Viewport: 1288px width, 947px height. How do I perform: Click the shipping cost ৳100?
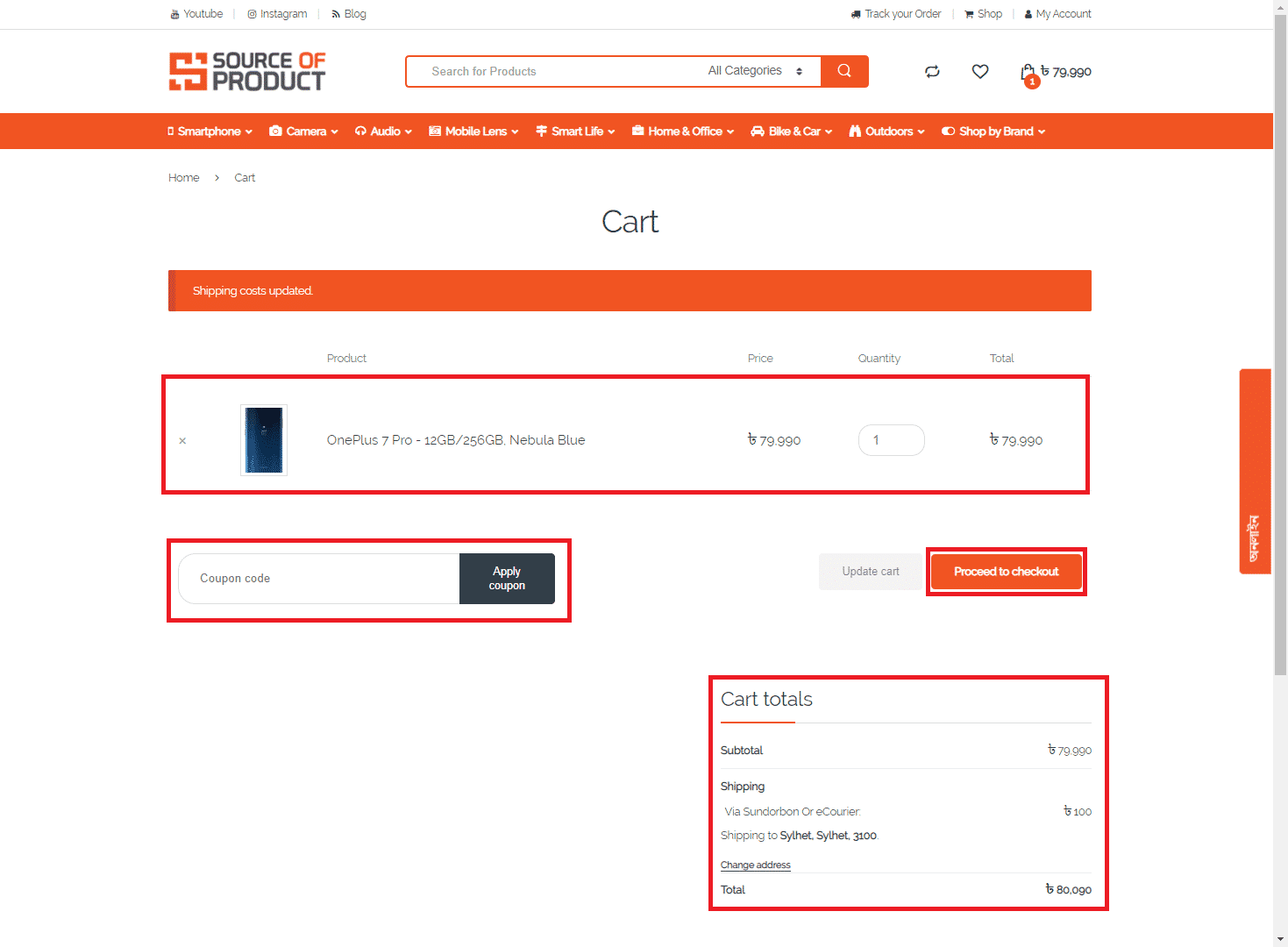1078,812
